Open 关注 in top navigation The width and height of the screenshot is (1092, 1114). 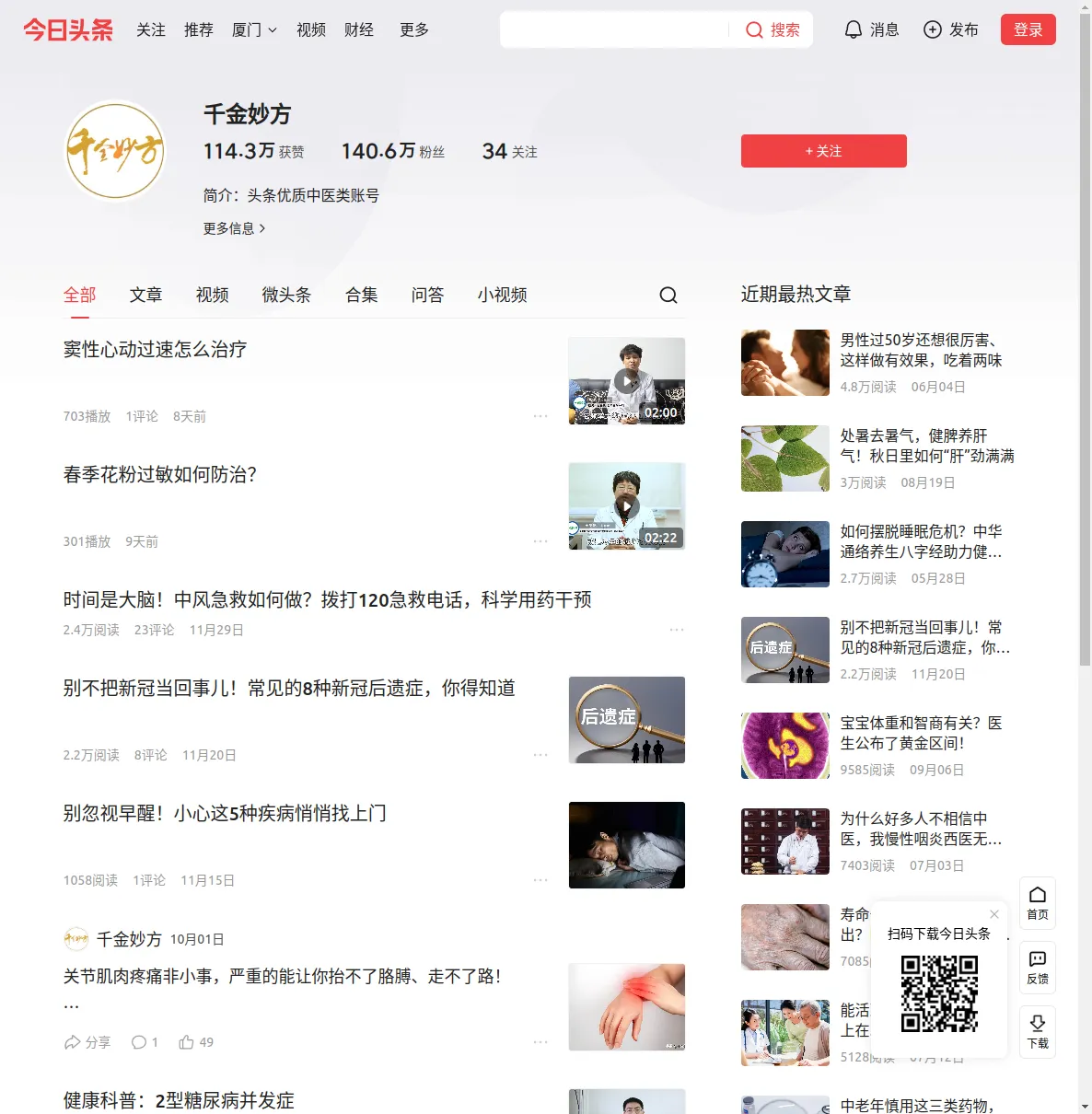click(x=151, y=29)
